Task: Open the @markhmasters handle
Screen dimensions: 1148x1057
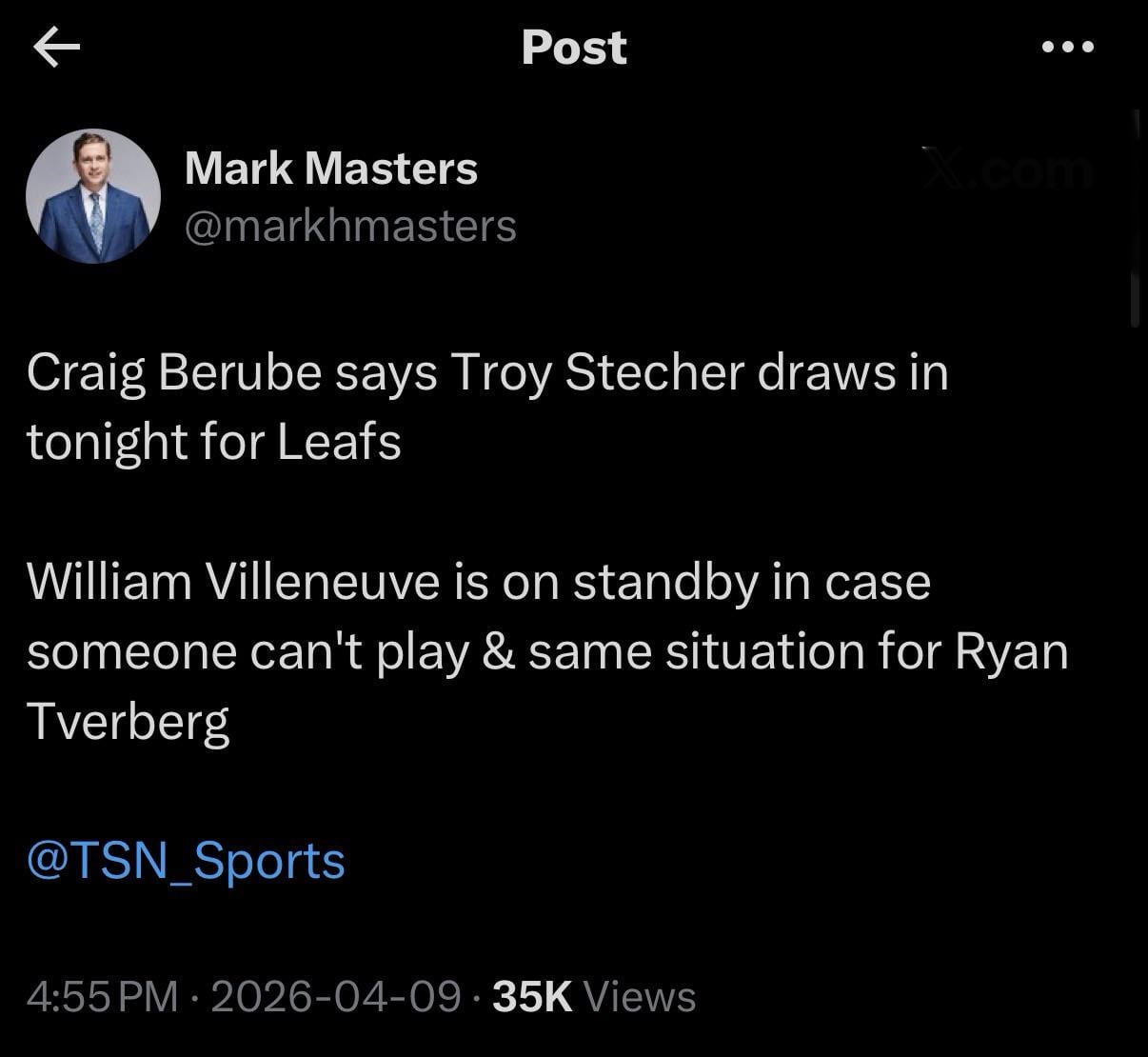Action: [349, 226]
